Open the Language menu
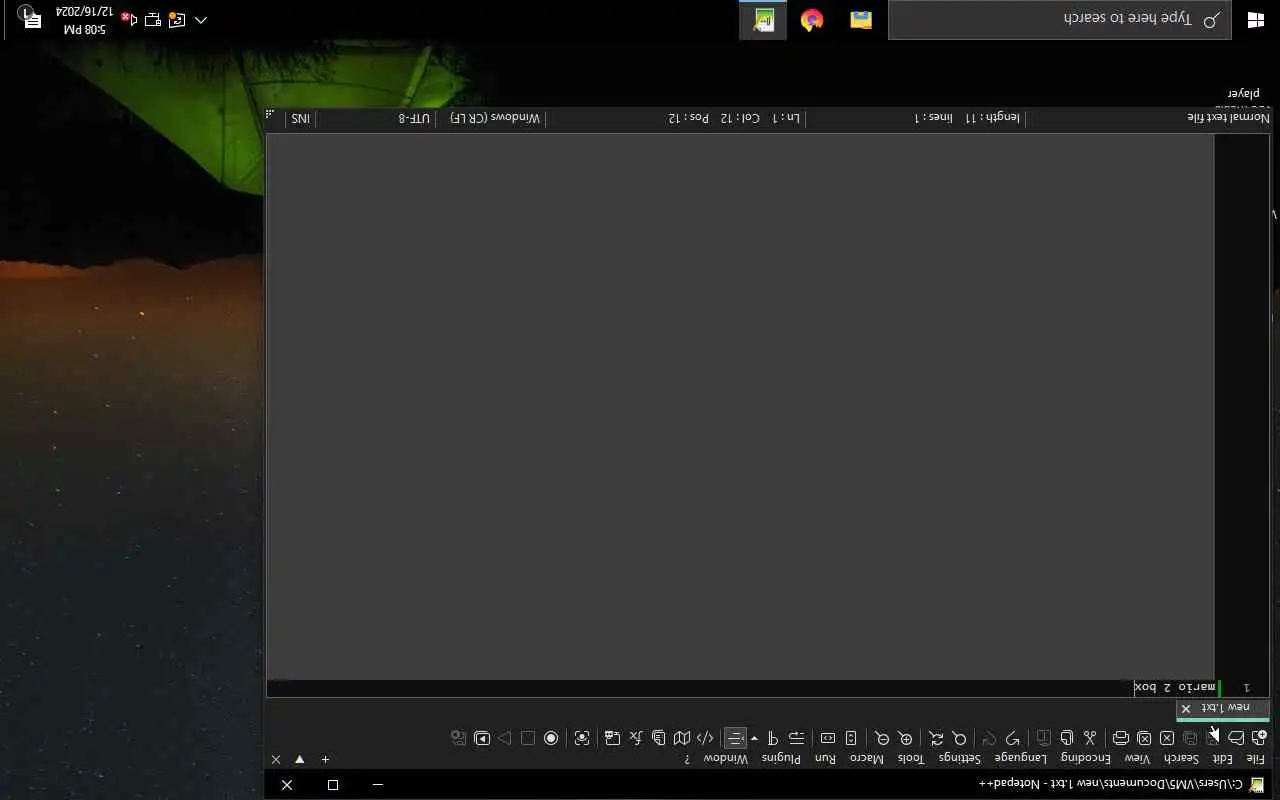This screenshot has height=800, width=1280. tap(1021, 758)
